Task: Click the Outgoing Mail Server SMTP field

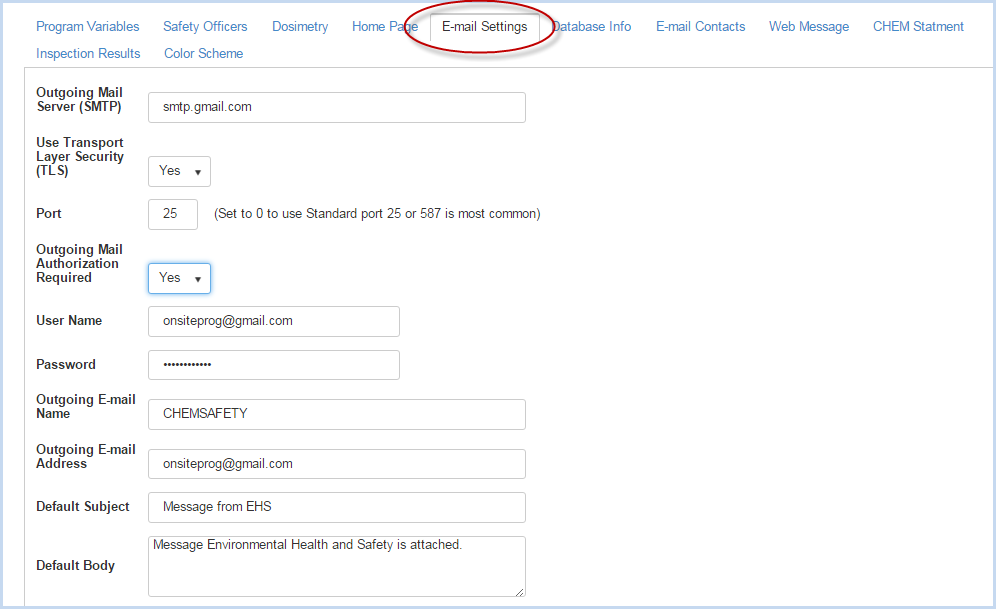Action: click(337, 107)
